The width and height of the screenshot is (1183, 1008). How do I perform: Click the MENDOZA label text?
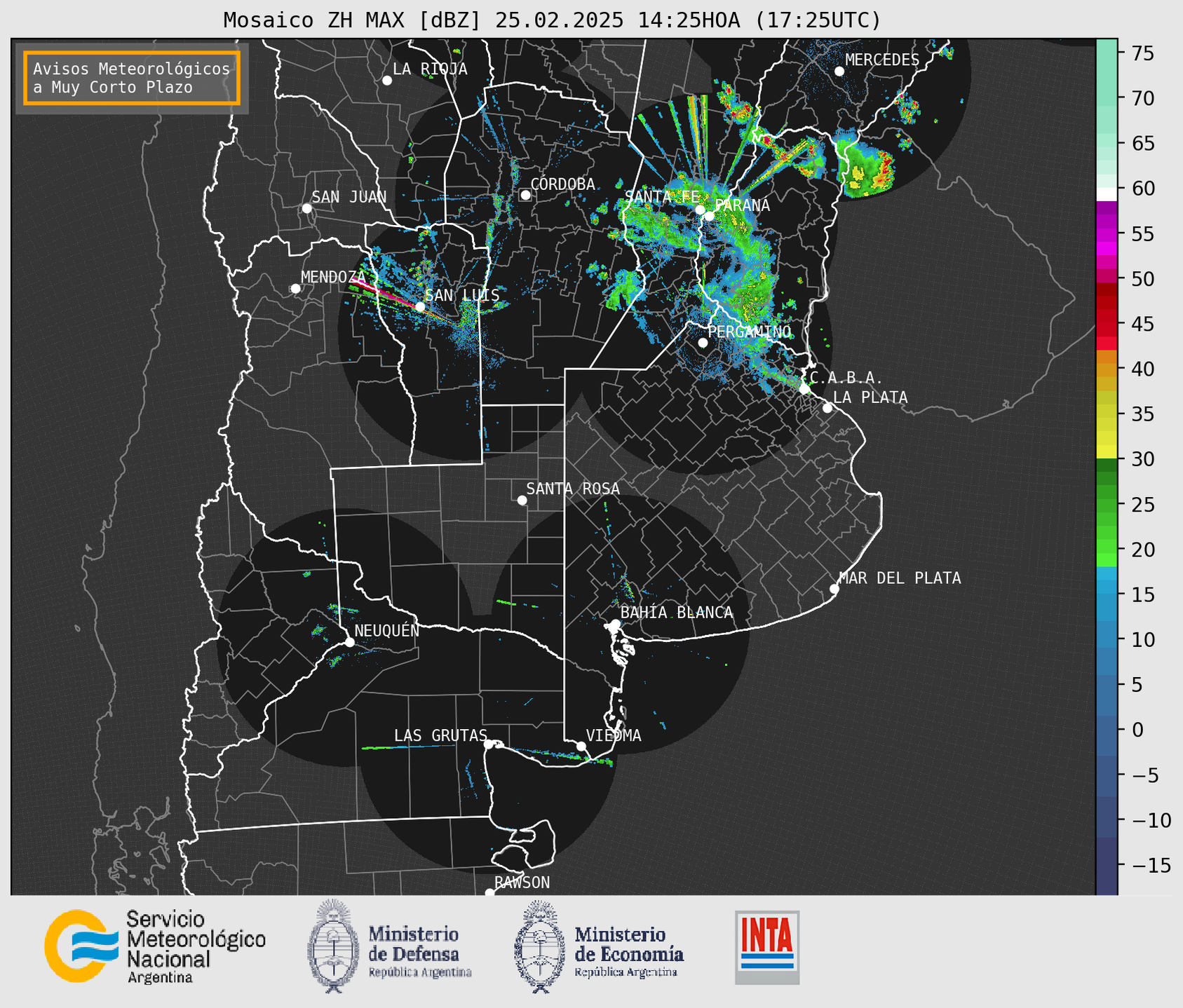[334, 278]
